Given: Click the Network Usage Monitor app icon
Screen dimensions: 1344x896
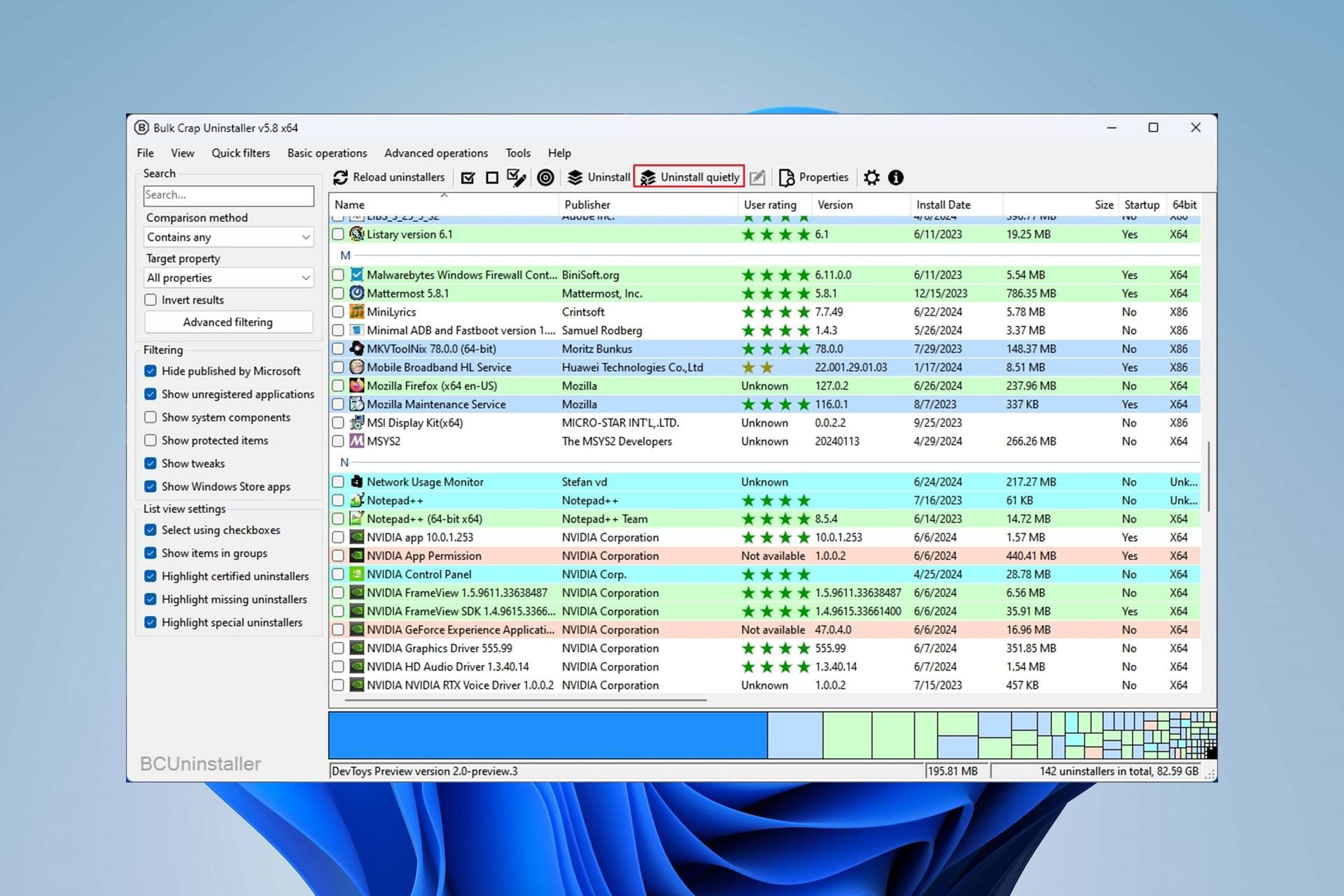Looking at the screenshot, I should (357, 482).
